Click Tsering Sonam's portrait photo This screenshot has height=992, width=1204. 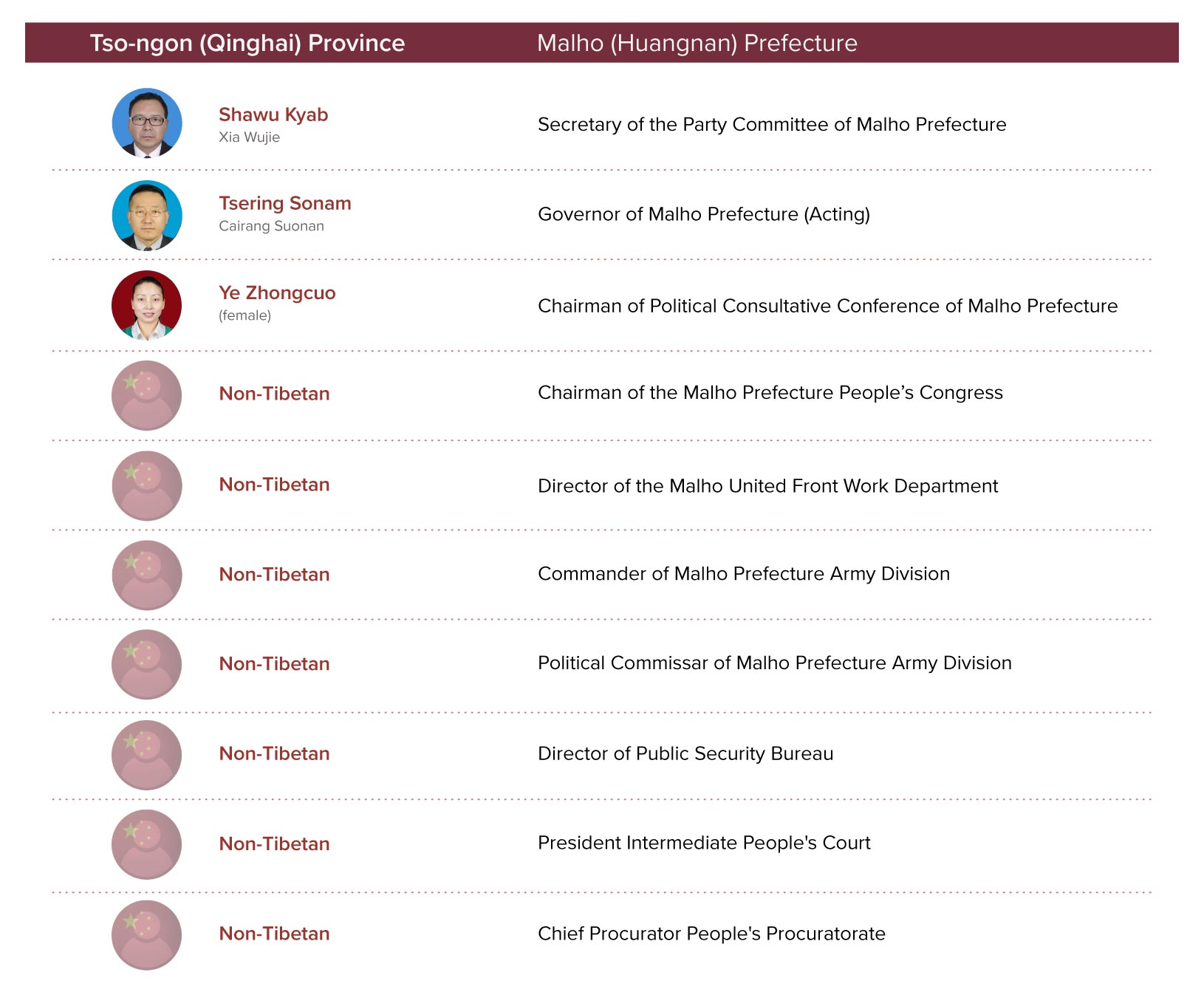coord(147,215)
